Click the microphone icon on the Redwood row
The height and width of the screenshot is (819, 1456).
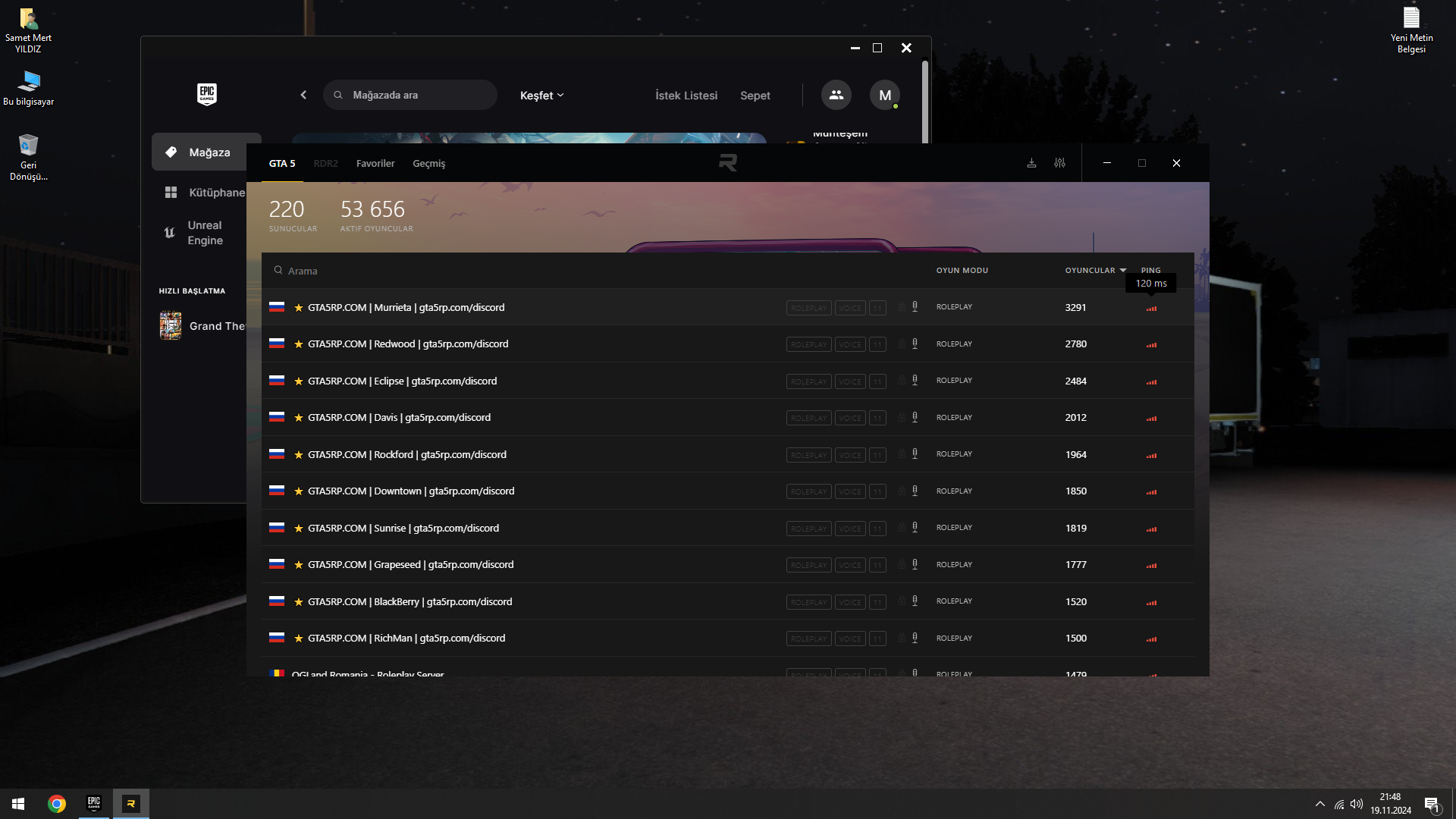915,344
